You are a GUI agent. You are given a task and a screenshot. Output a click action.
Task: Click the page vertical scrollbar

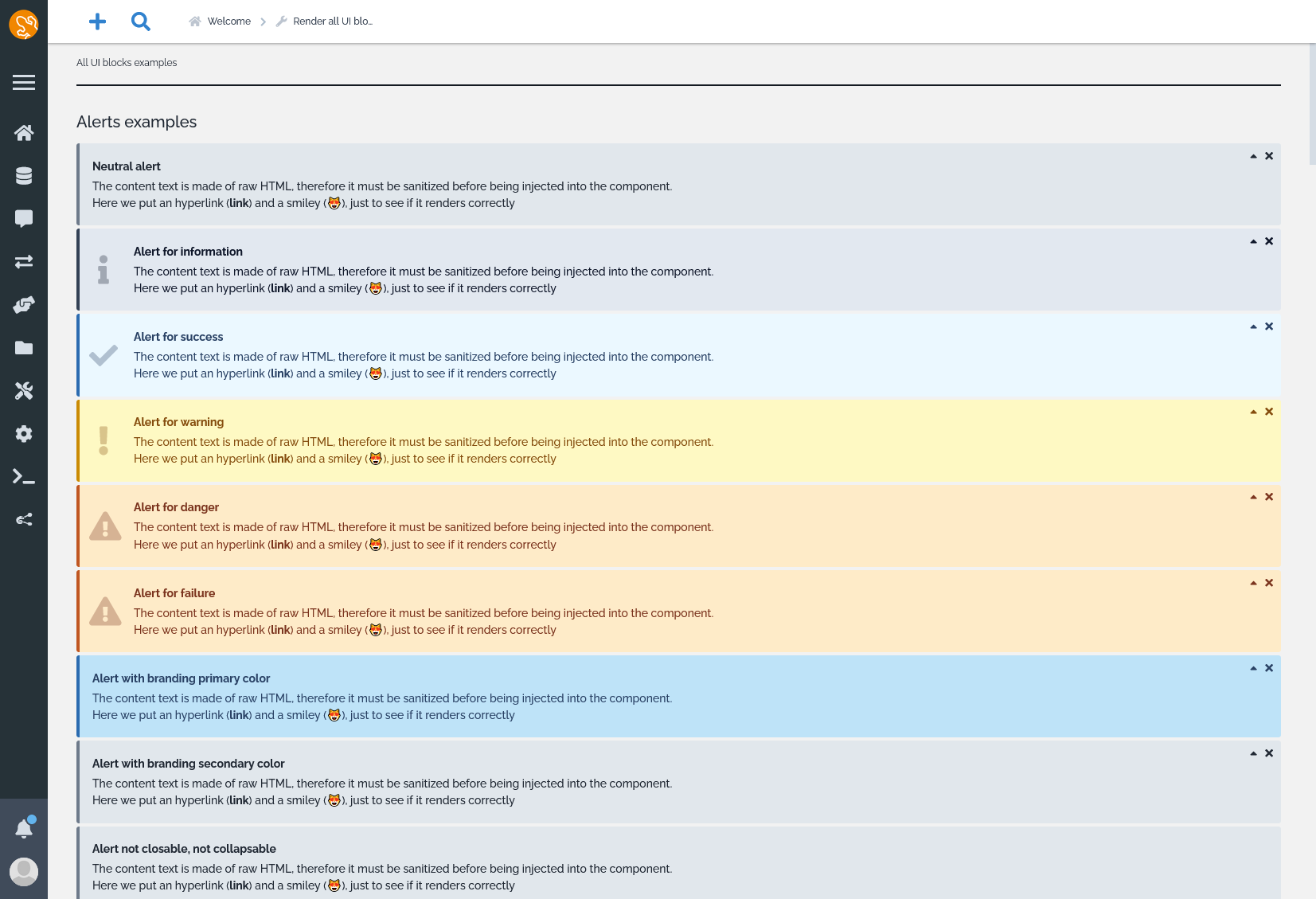pos(1312,104)
